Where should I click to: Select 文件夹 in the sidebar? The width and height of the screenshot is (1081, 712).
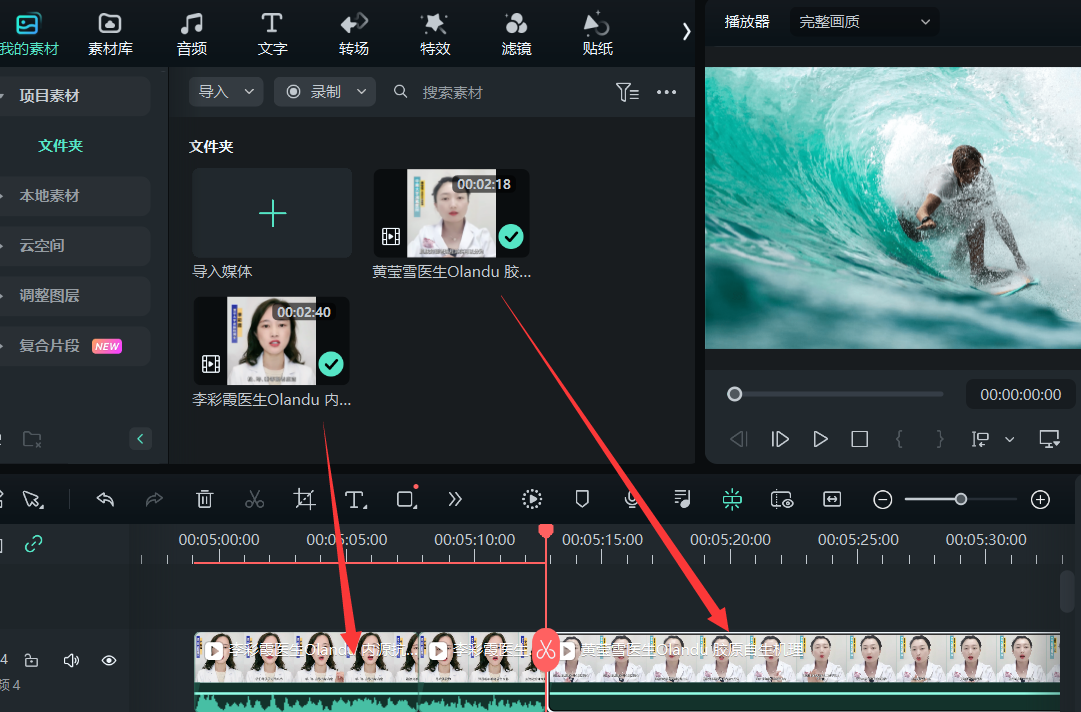click(x=61, y=145)
